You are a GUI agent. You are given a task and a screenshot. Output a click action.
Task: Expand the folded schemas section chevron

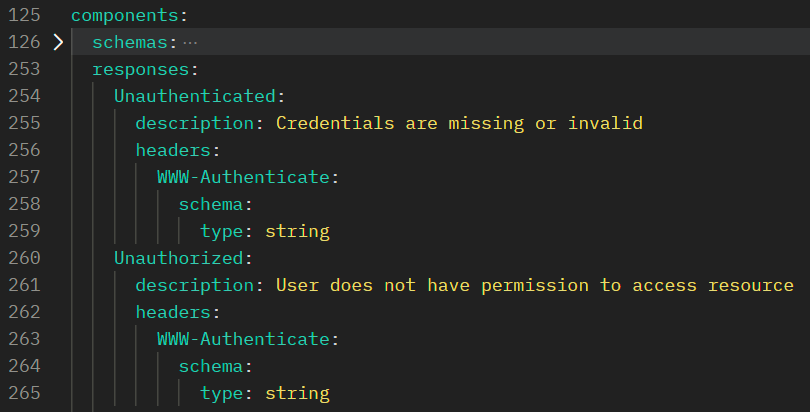58,43
